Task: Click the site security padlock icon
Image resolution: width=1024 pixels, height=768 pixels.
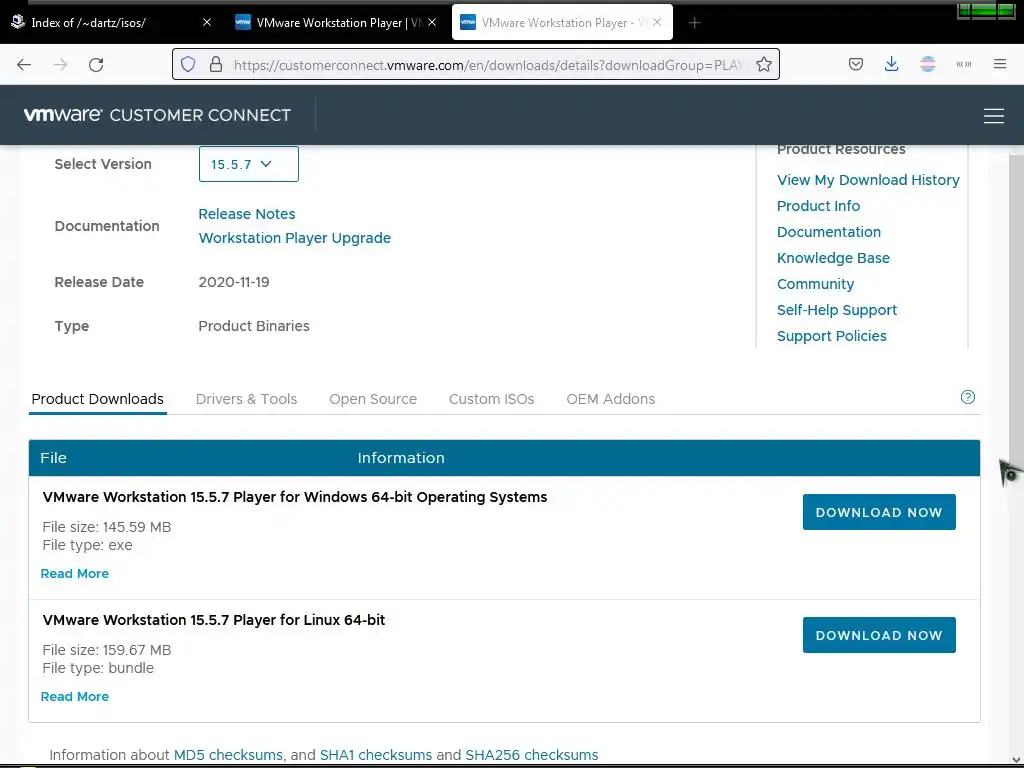Action: [216, 64]
